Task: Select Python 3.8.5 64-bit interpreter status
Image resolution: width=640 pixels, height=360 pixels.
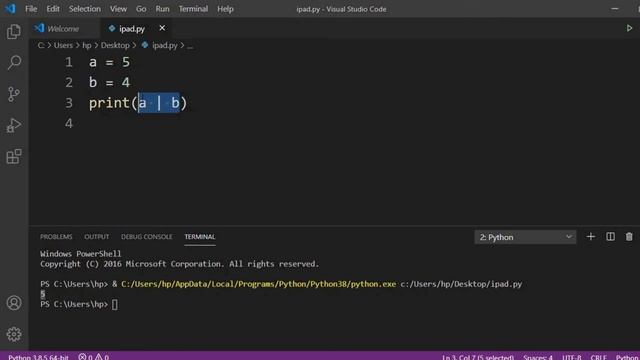Action: pyautogui.click(x=38, y=357)
